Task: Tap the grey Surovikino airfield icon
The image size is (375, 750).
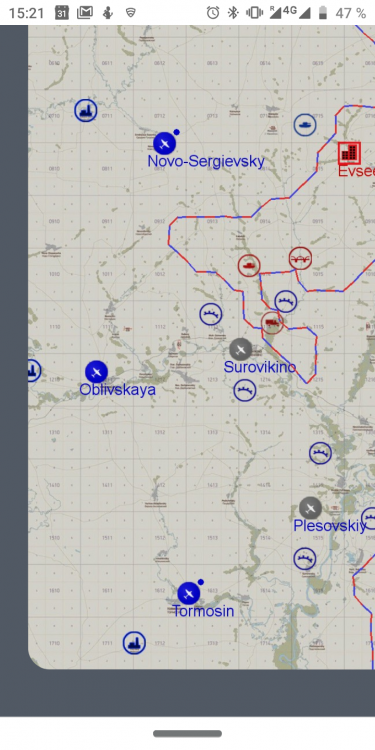Action: pyautogui.click(x=241, y=349)
